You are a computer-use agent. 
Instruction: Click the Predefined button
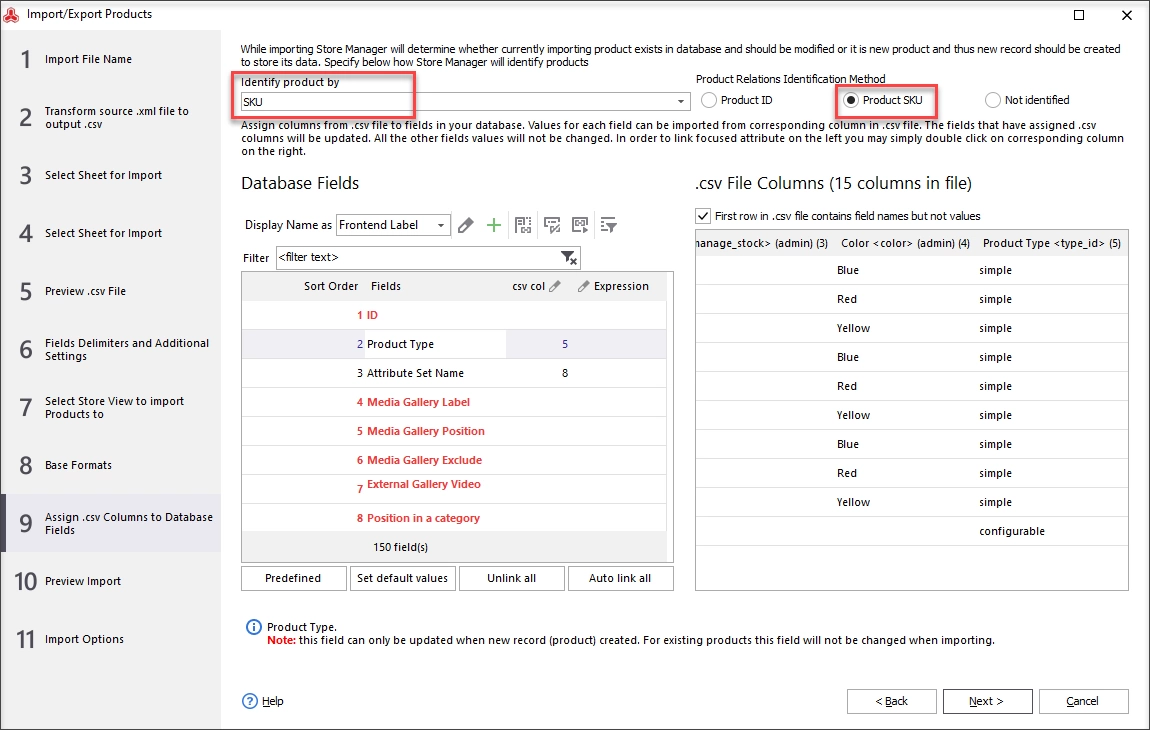click(293, 578)
